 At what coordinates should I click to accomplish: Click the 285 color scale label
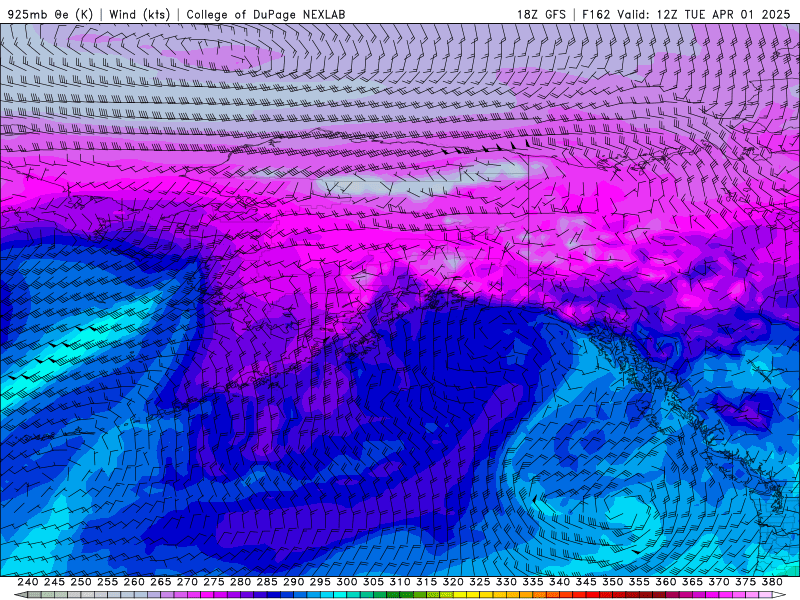coord(267,582)
